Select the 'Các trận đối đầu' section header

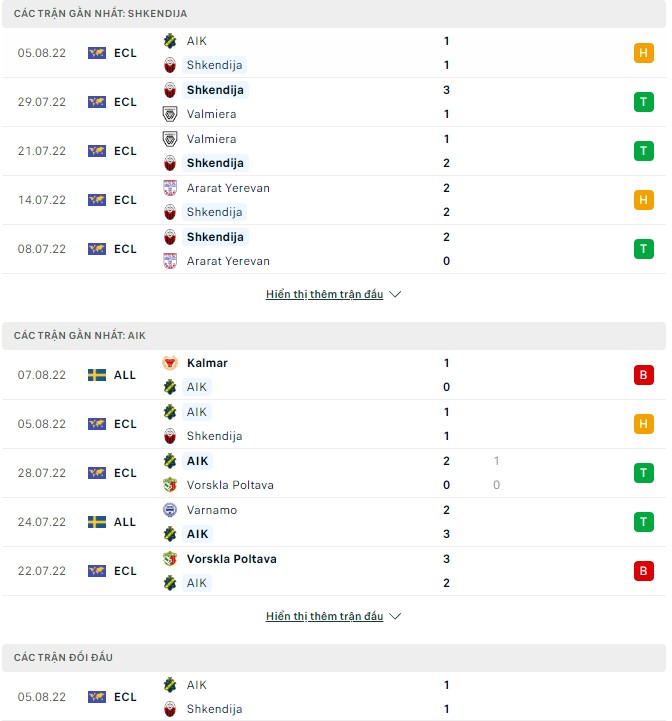tap(64, 658)
